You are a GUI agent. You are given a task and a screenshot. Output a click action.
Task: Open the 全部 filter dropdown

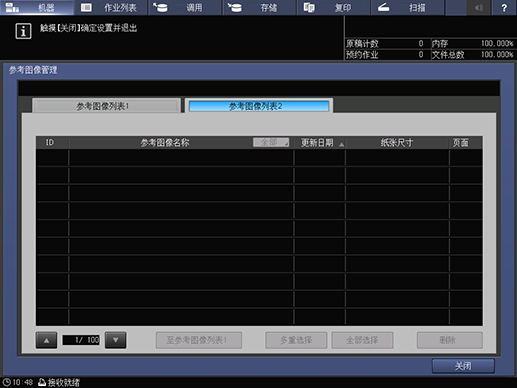(x=271, y=142)
